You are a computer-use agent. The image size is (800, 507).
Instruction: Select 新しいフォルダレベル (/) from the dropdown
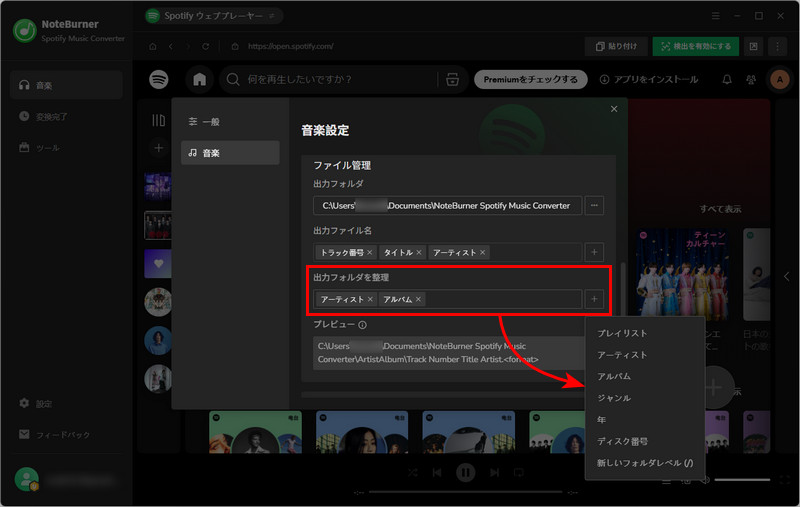point(645,463)
